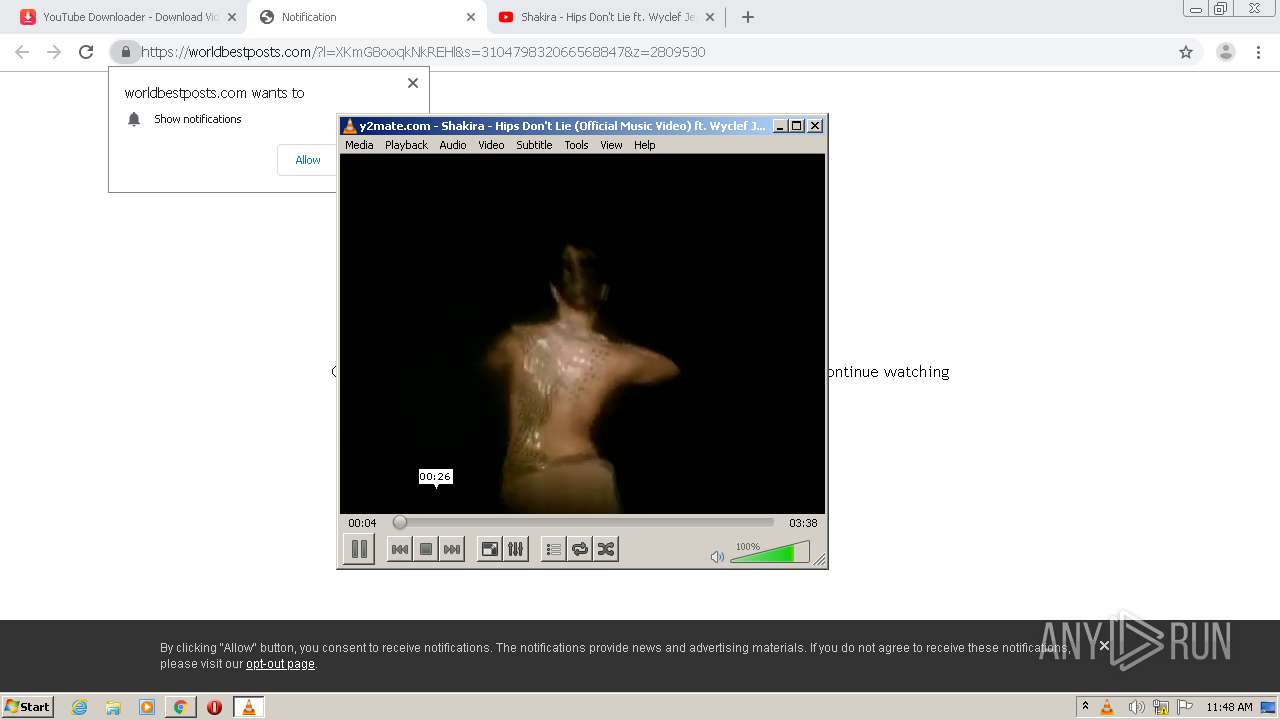Click the taskbar clock 11:48 AM
The image size is (1280, 720).
[x=1229, y=707]
